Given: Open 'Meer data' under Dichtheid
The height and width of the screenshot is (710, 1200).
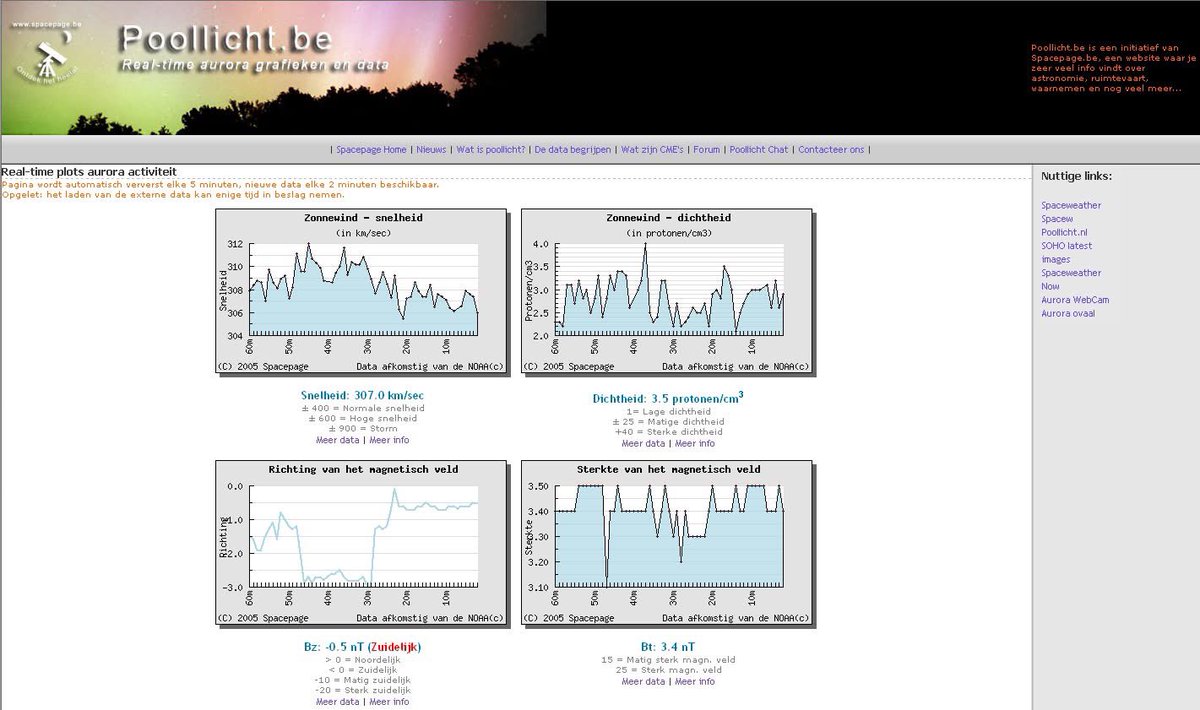Looking at the screenshot, I should (643, 443).
